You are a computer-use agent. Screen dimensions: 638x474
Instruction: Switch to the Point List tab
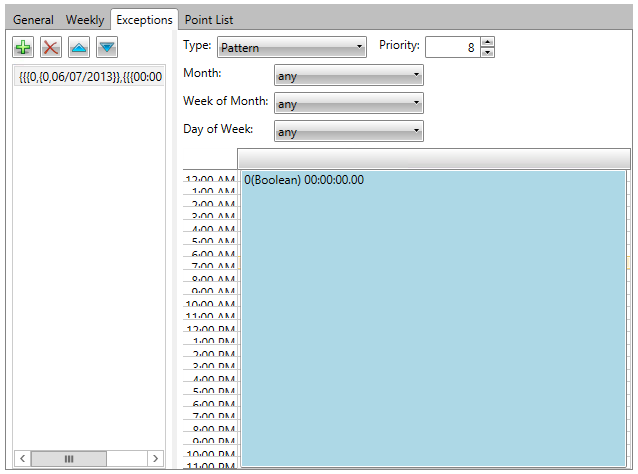209,20
